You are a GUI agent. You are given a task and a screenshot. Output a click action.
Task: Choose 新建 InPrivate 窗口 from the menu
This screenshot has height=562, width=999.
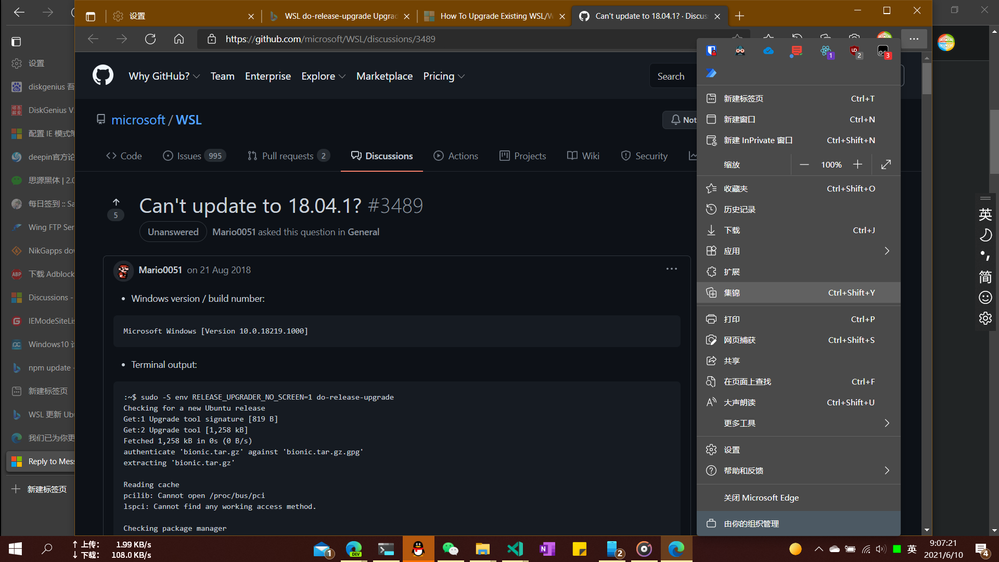point(798,140)
